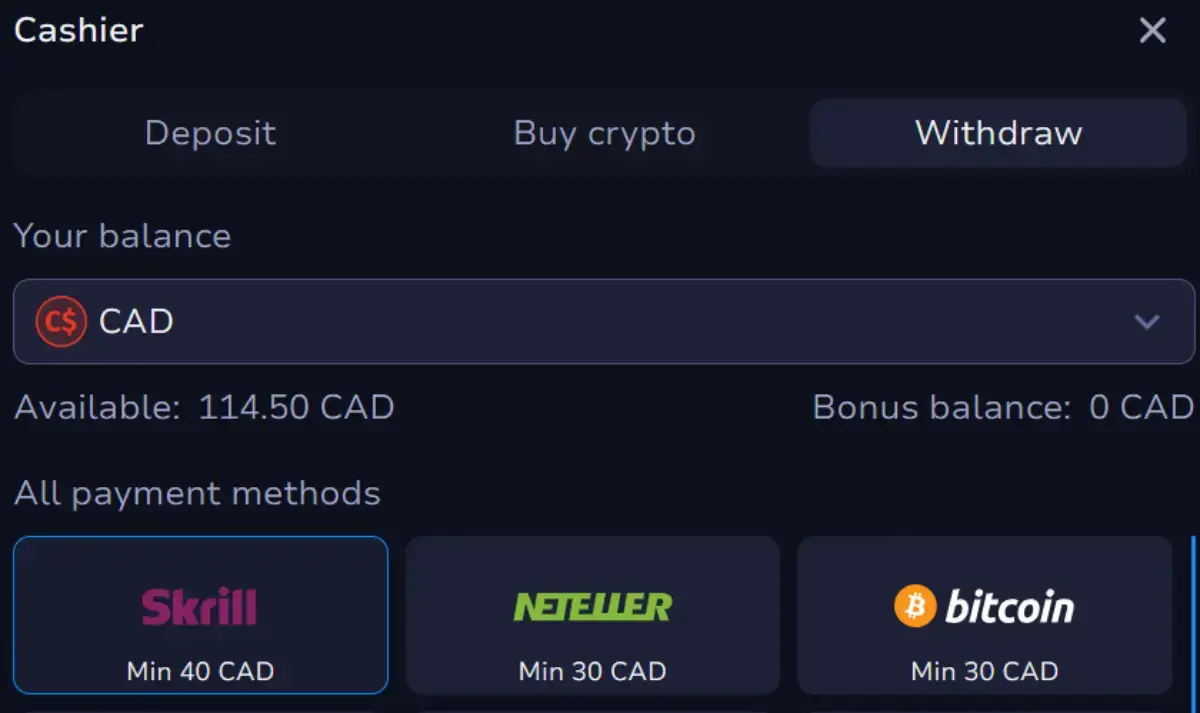1200x713 pixels.
Task: Open the CAD balance dropdown
Action: pos(600,321)
